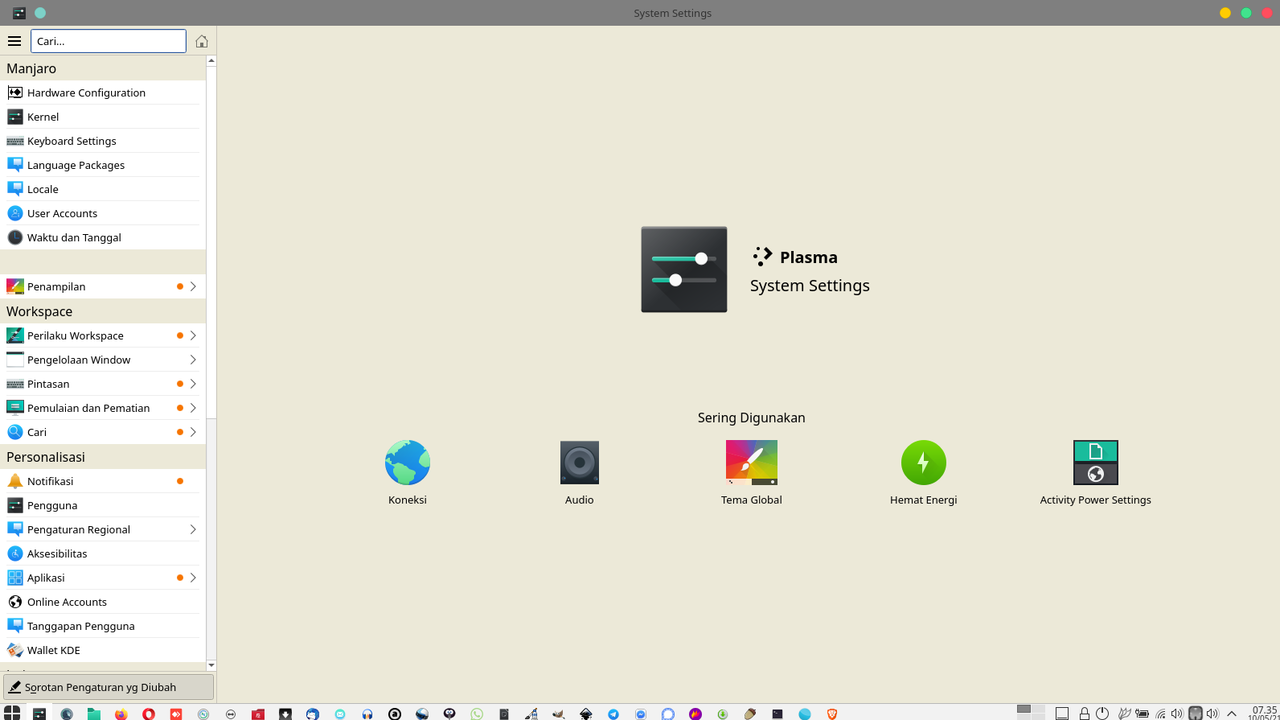Go to the settings home view
Image resolution: width=1280 pixels, height=720 pixels.
click(202, 41)
